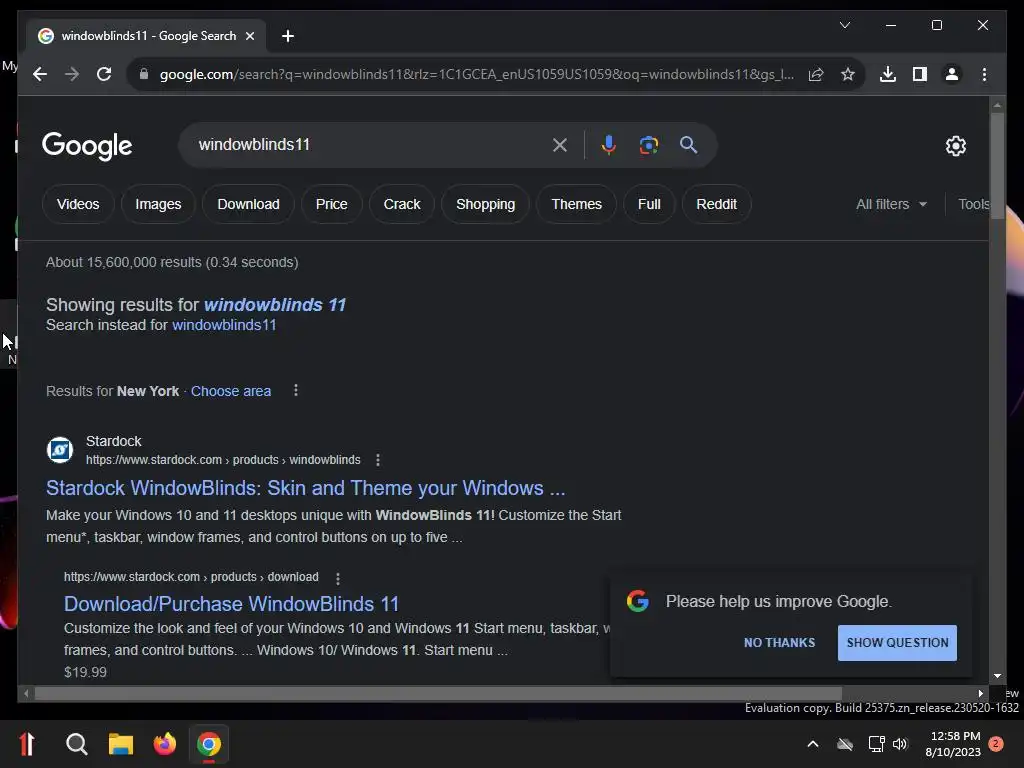Open taskbar Search
Screen dimensions: 1024x768
[x=76, y=744]
